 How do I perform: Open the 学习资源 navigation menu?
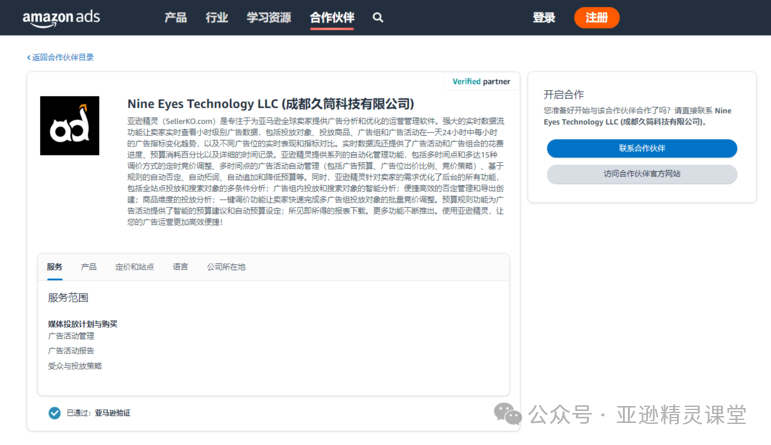coord(269,18)
